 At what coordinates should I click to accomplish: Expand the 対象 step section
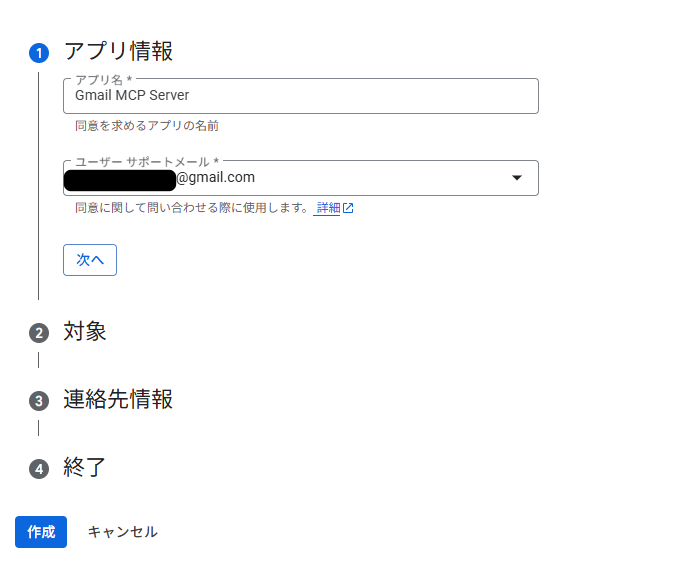(x=85, y=332)
